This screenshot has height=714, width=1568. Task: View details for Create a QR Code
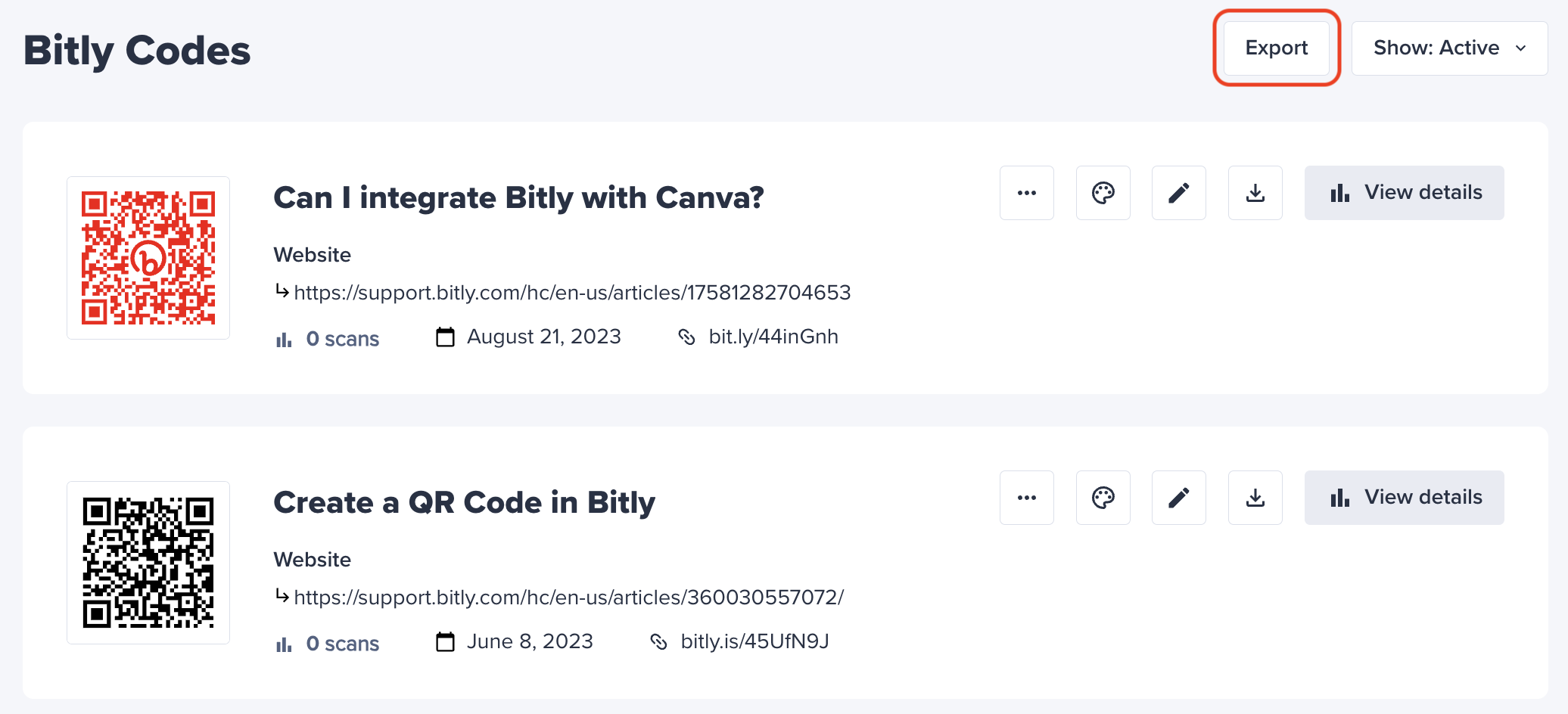click(x=1404, y=498)
